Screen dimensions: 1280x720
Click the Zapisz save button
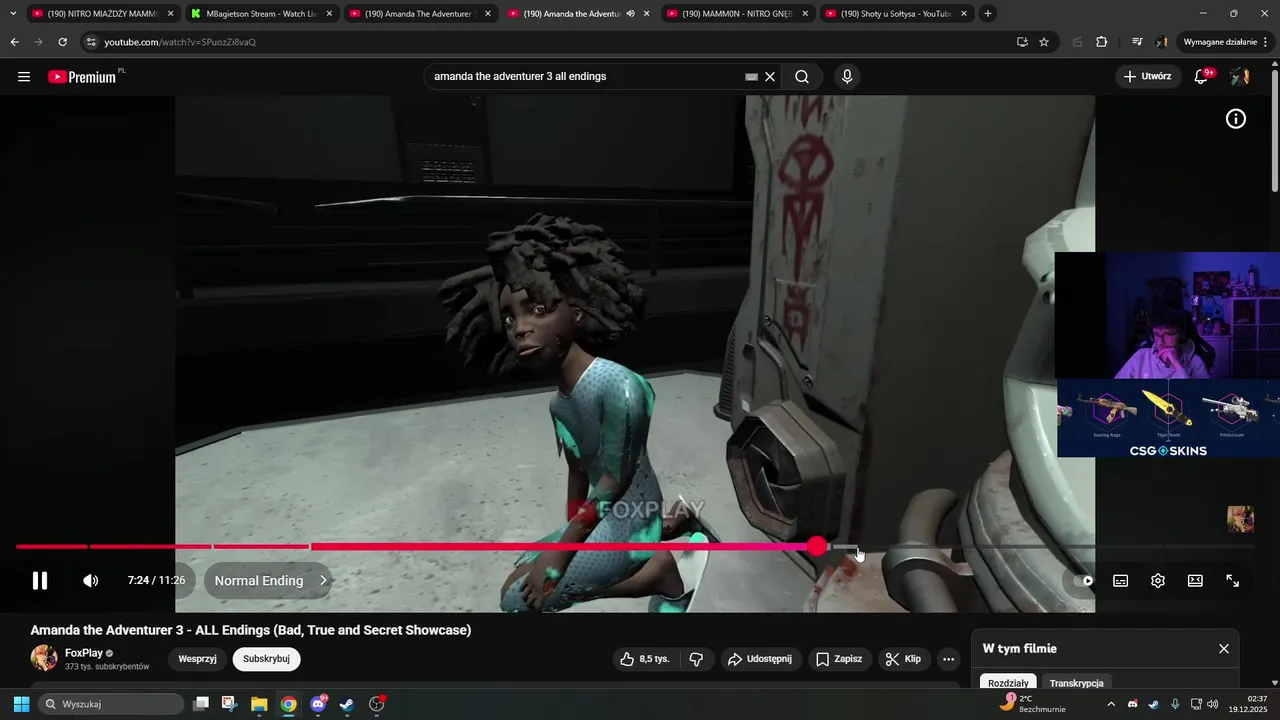[x=838, y=659]
